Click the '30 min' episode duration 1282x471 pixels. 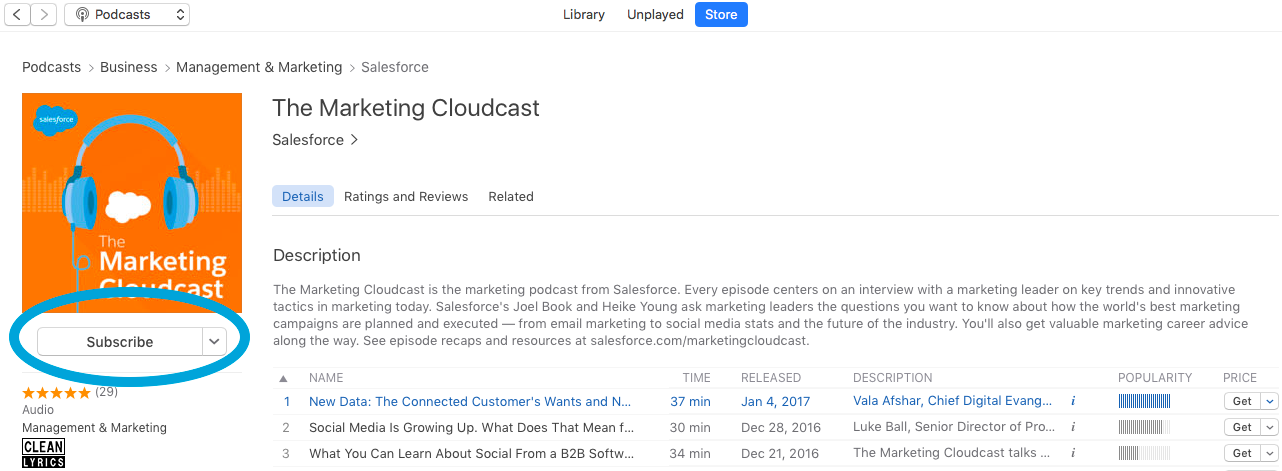(690, 427)
